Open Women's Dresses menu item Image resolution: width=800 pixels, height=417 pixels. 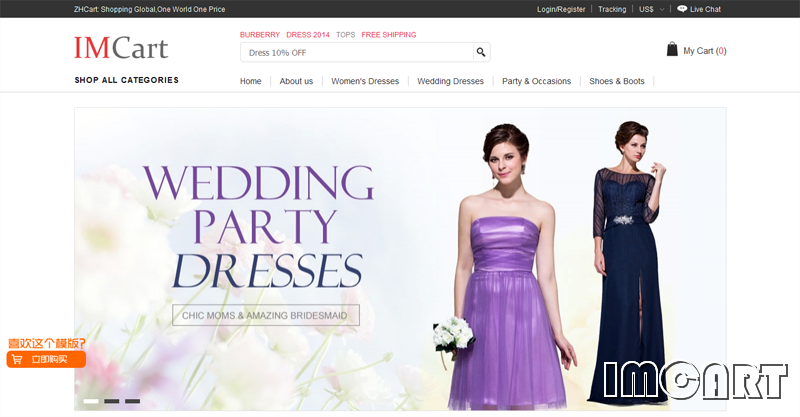[365, 81]
